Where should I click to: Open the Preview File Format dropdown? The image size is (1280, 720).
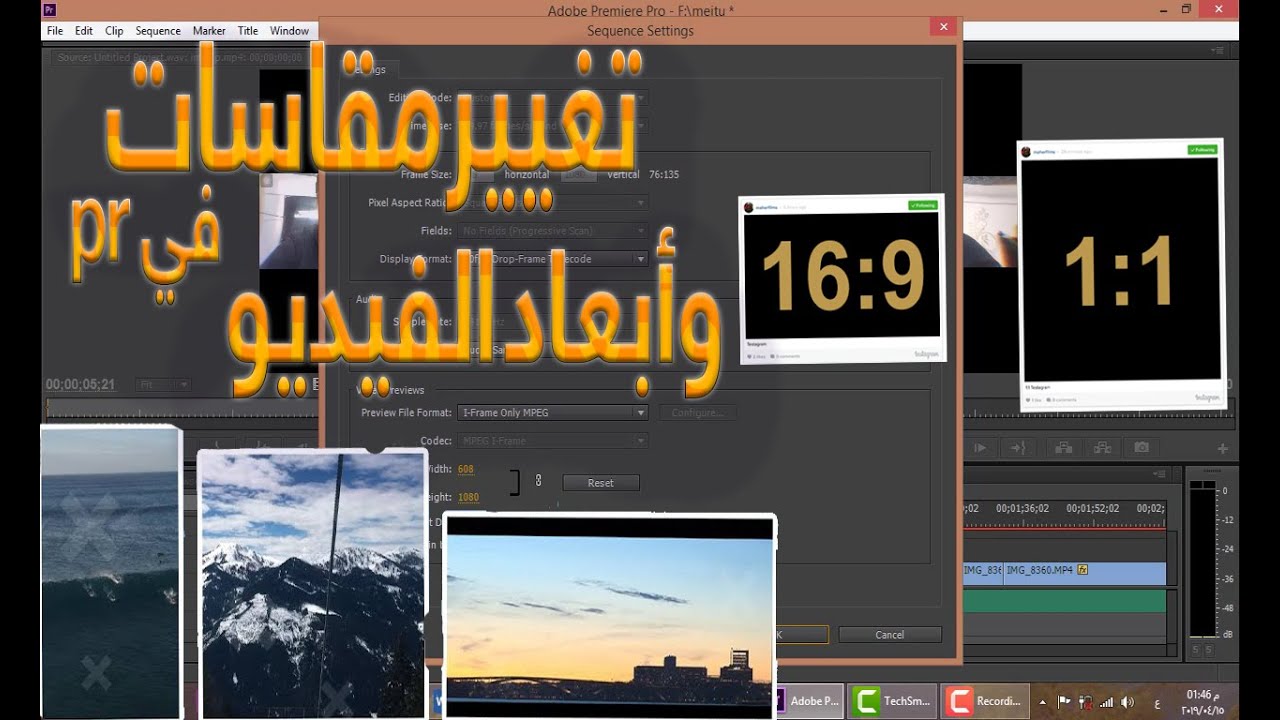click(x=553, y=412)
